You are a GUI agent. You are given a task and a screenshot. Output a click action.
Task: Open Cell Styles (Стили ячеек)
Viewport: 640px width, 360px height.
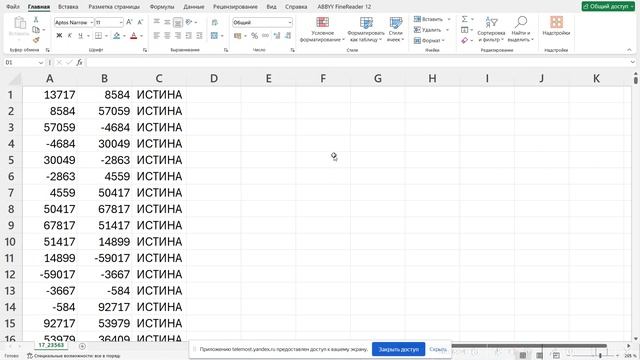(x=396, y=29)
